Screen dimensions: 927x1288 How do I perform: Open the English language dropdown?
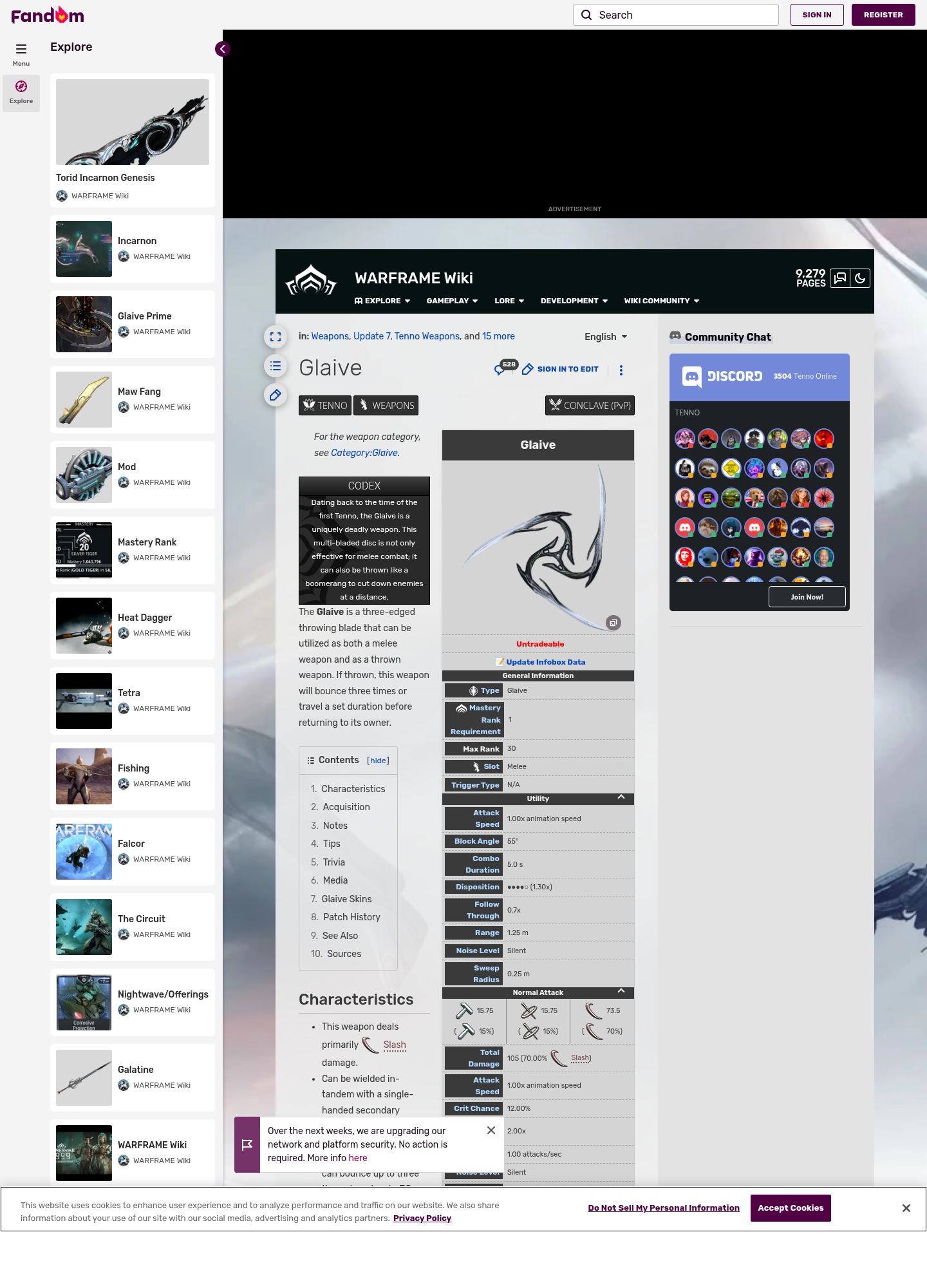pyautogui.click(x=605, y=337)
